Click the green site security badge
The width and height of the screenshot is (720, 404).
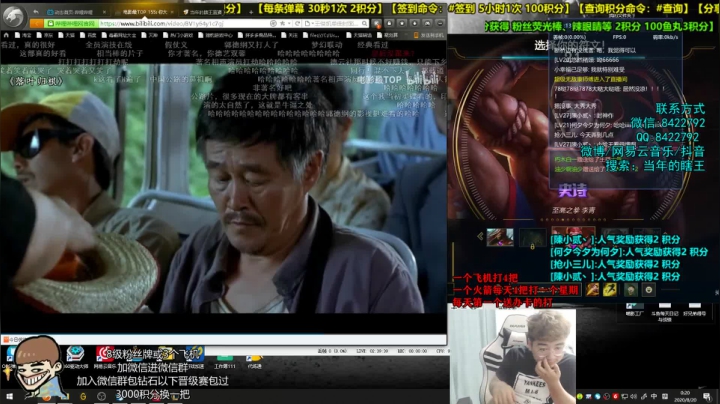point(71,23)
